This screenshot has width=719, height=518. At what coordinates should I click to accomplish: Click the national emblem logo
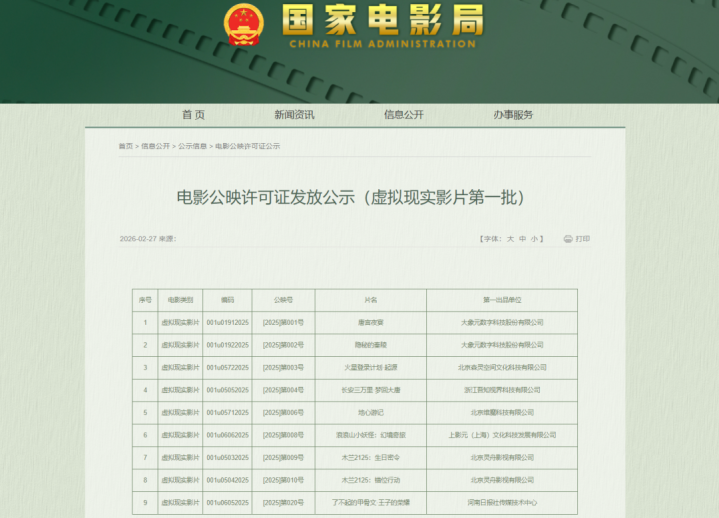pyautogui.click(x=243, y=25)
